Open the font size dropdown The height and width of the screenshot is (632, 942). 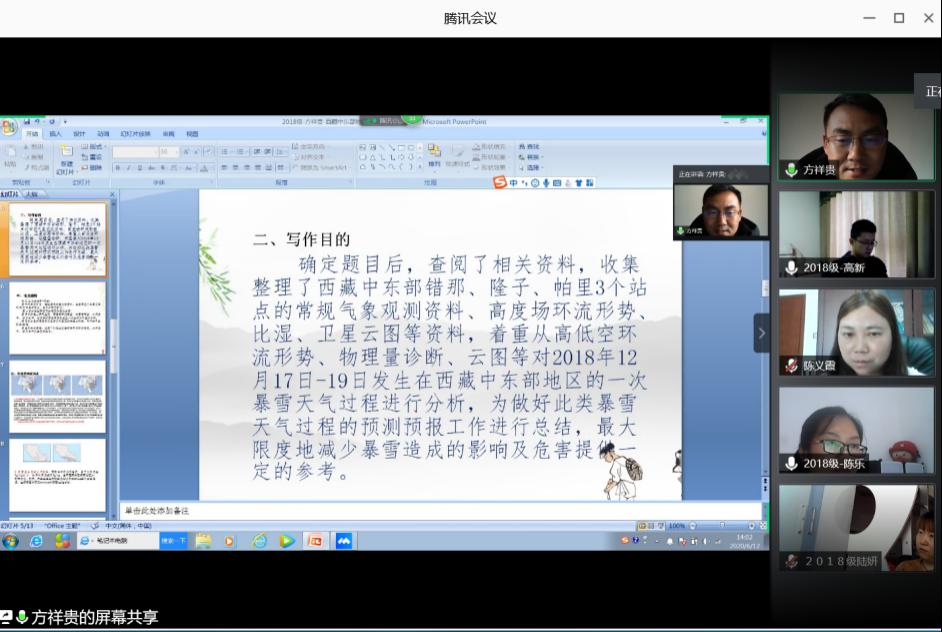pos(176,152)
